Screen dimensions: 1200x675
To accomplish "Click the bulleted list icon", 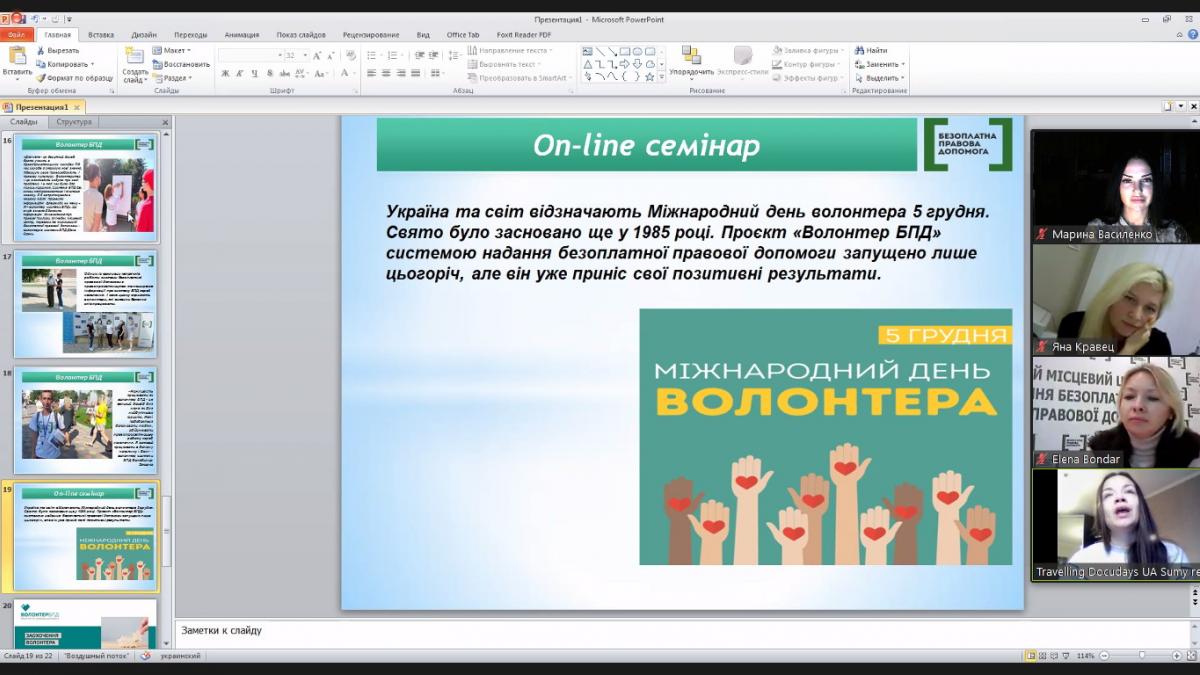I will [373, 56].
